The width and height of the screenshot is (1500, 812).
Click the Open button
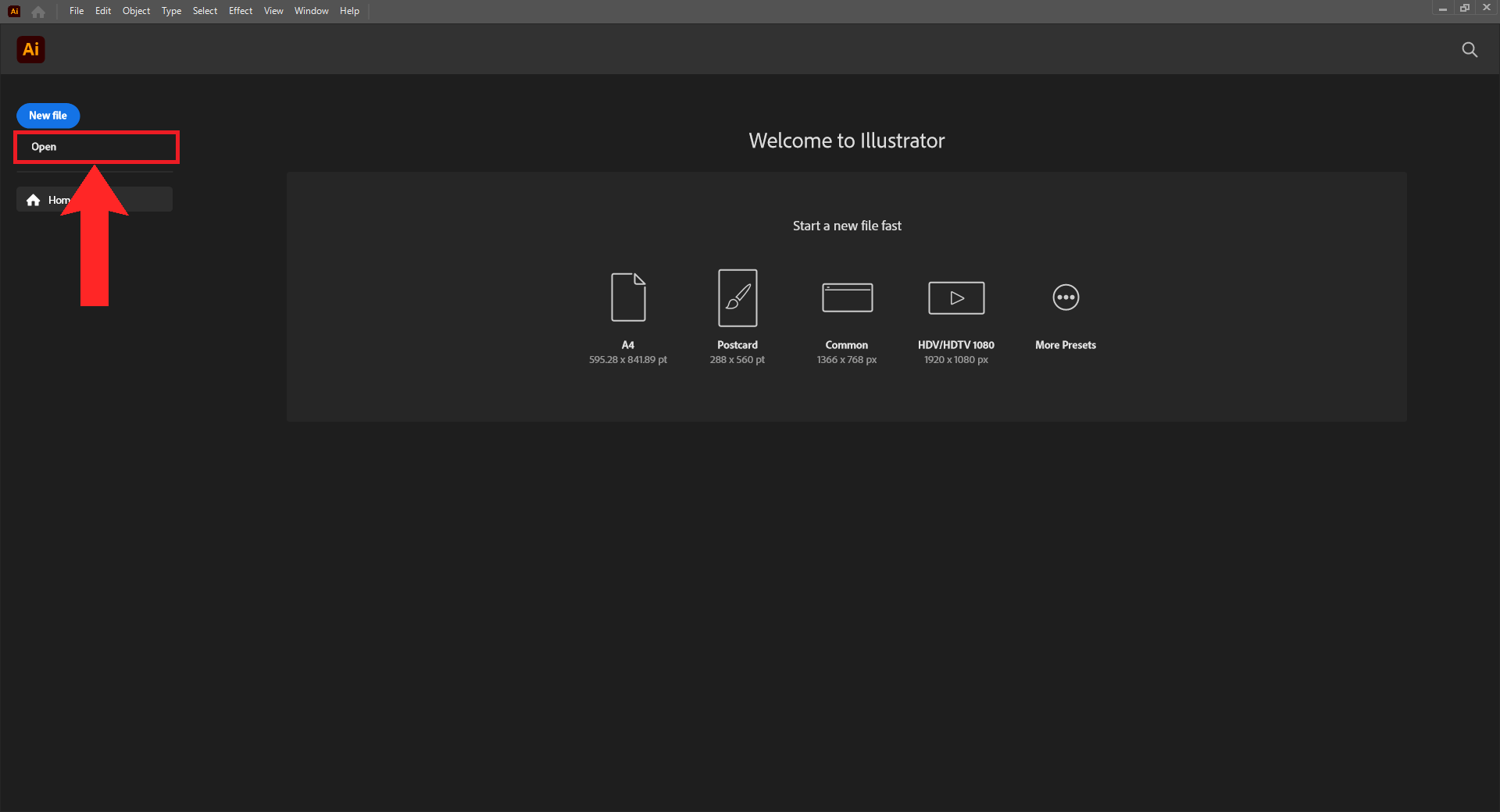(96, 147)
